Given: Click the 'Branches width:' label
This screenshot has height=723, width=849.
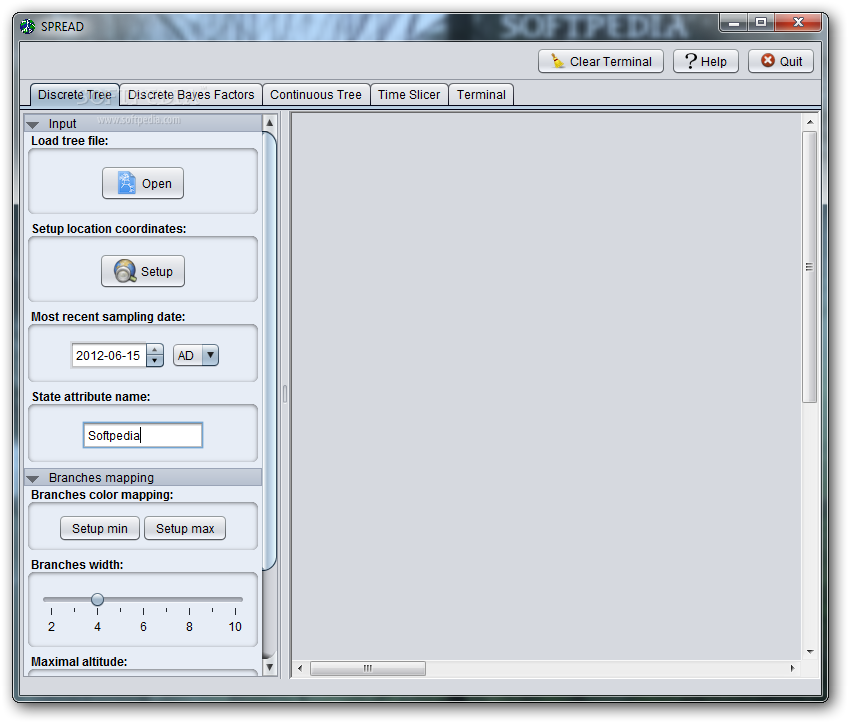Looking at the screenshot, I should pyautogui.click(x=77, y=565).
